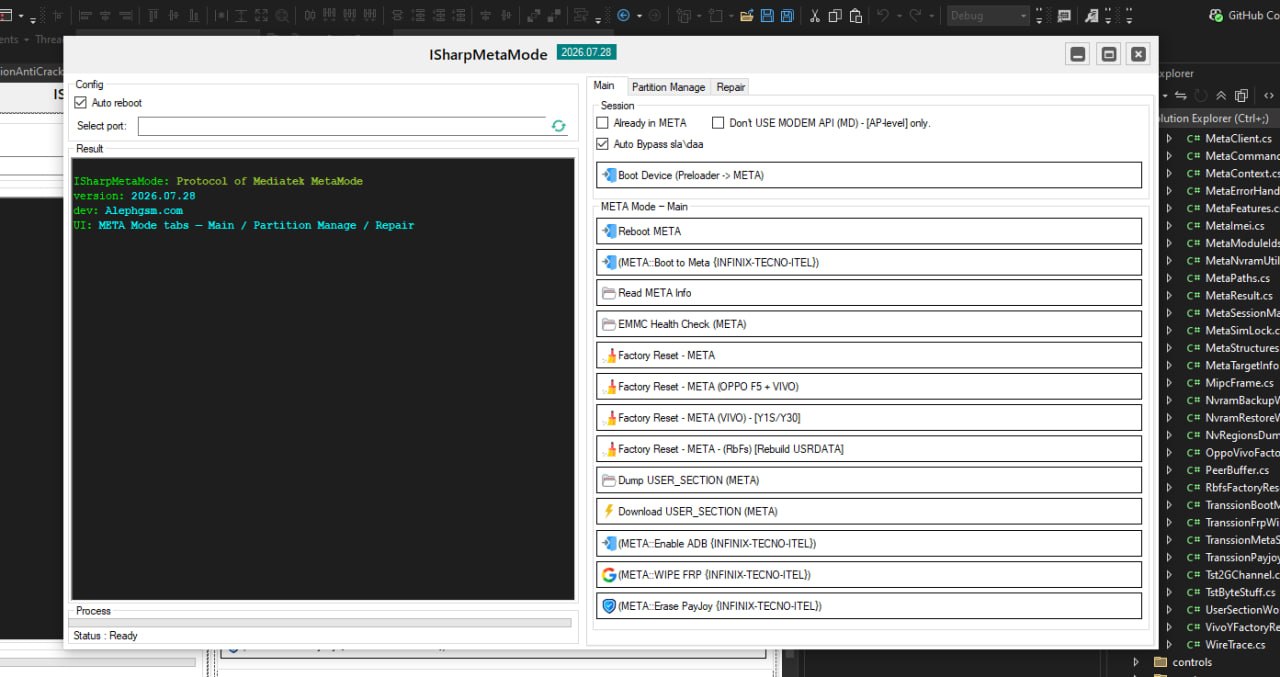The height and width of the screenshot is (677, 1280).
Task: Click the Status : Ready text
Action: click(105, 636)
